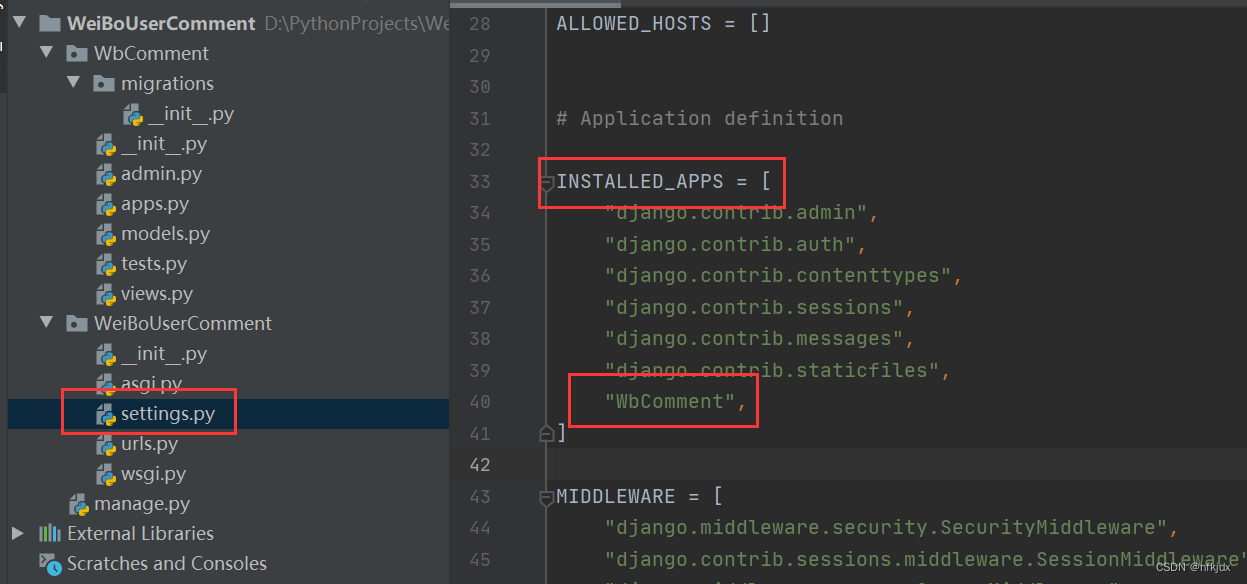Click the WbComment package folder icon
Image resolution: width=1247 pixels, height=584 pixels.
tap(76, 53)
